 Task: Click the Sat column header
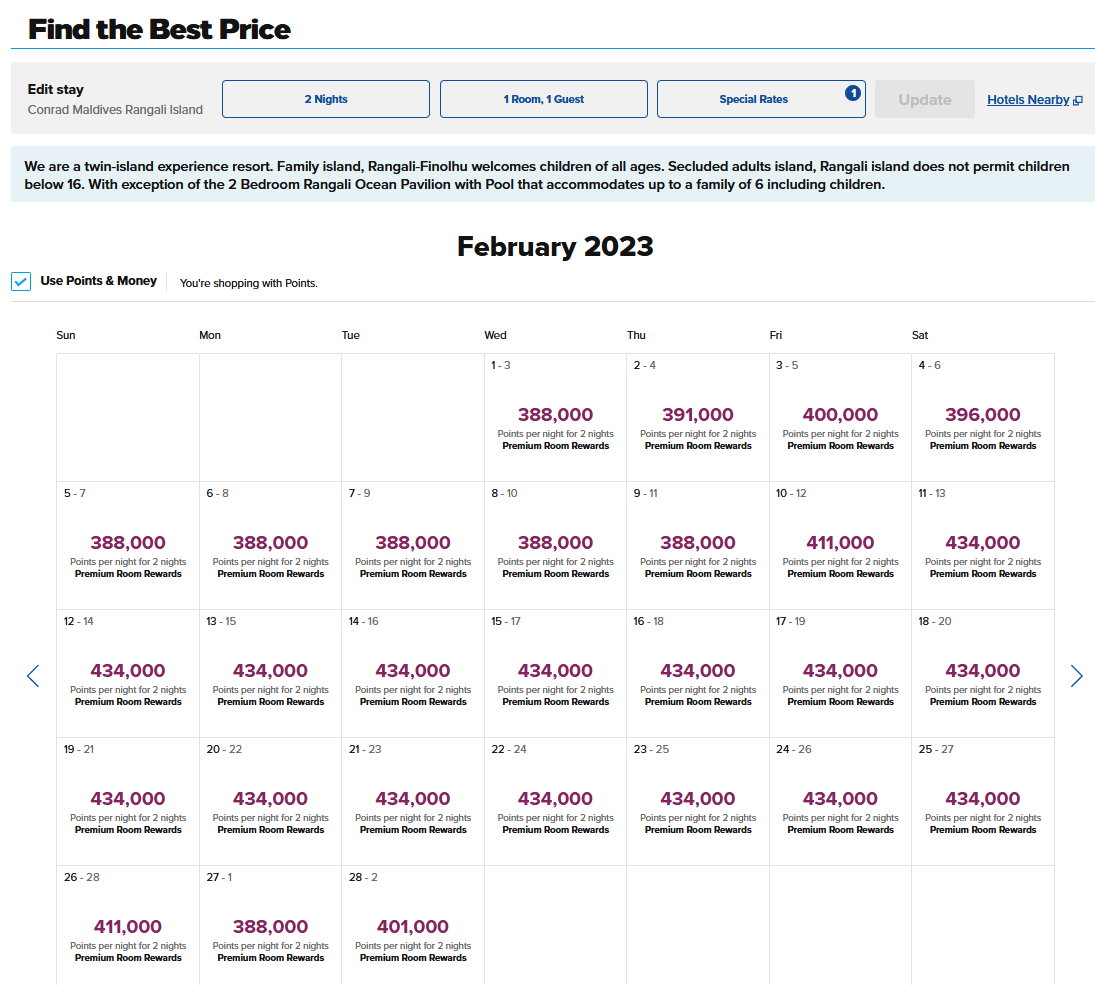coord(920,335)
